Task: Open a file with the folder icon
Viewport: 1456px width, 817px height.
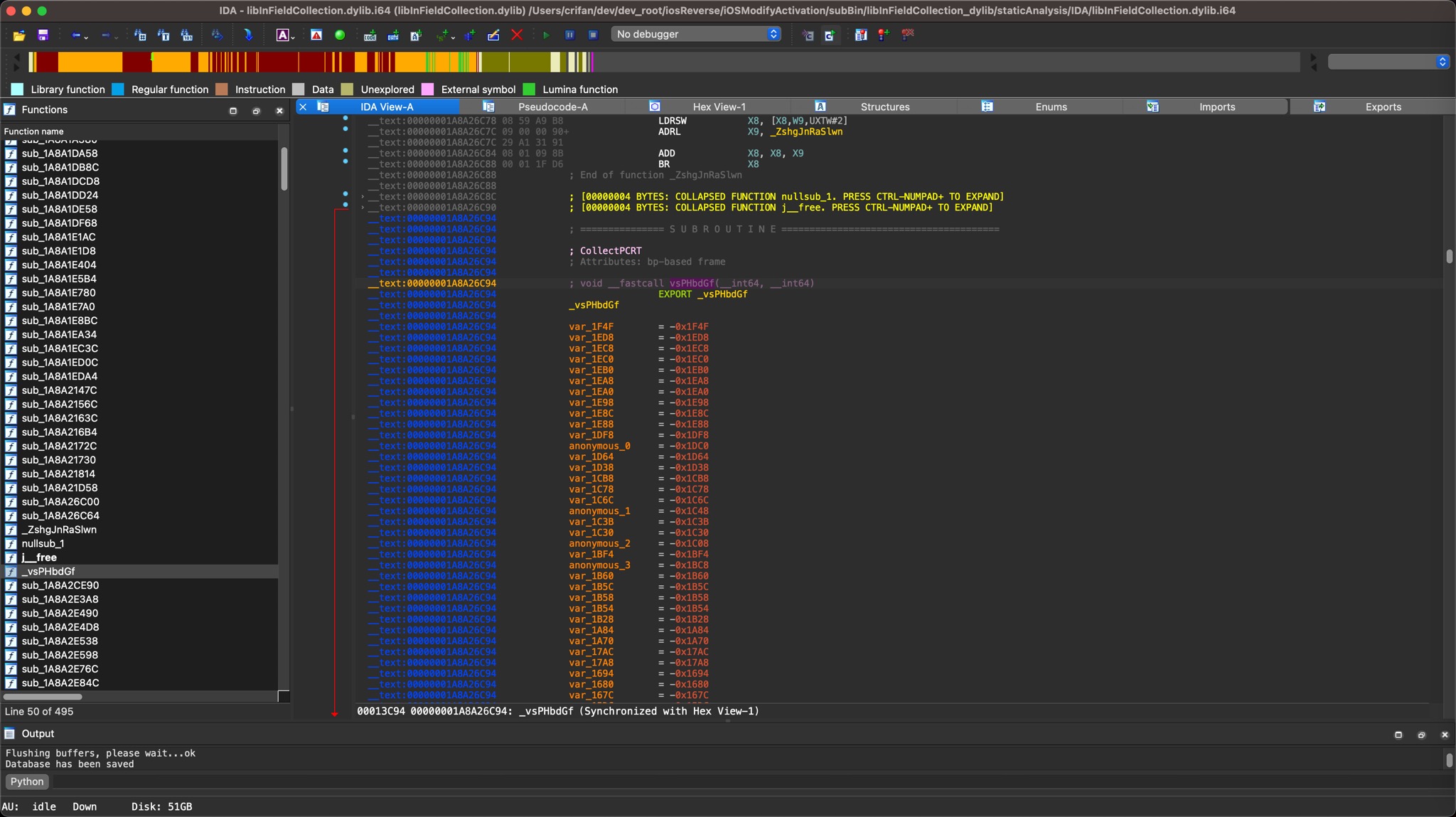Action: pos(19,35)
